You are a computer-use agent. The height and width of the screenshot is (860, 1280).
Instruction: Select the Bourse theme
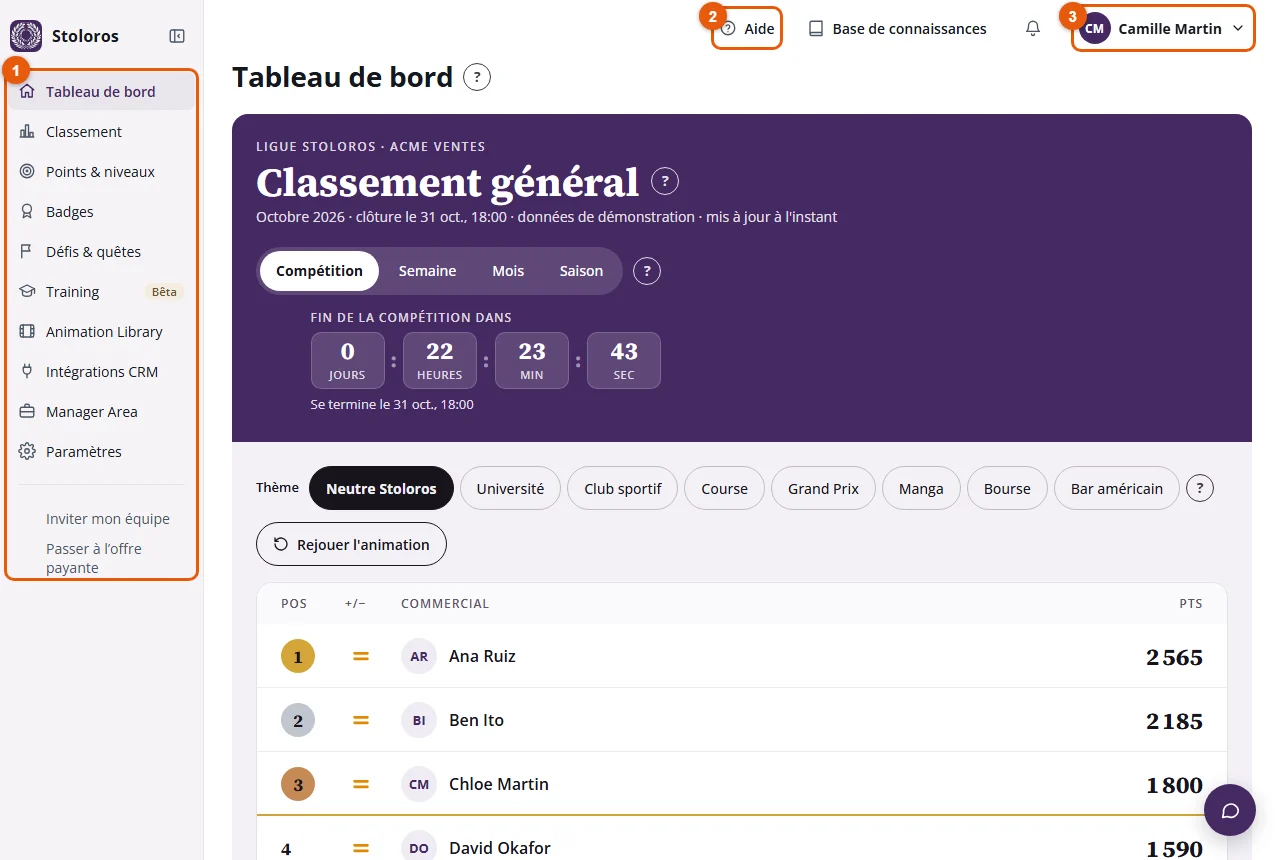(x=1007, y=489)
